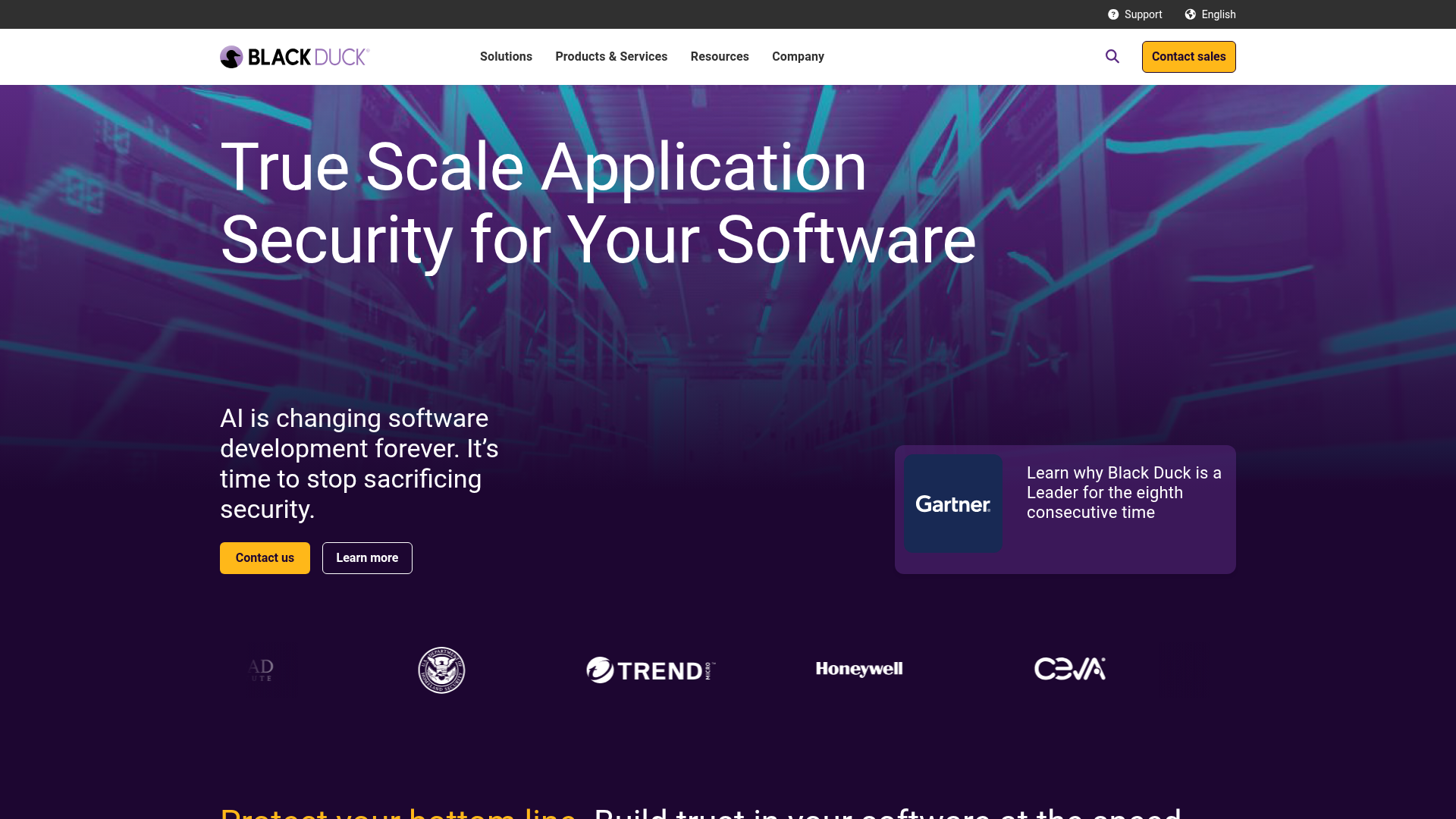The width and height of the screenshot is (1456, 819).
Task: Click the CEVA partner logo
Action: (x=1070, y=670)
